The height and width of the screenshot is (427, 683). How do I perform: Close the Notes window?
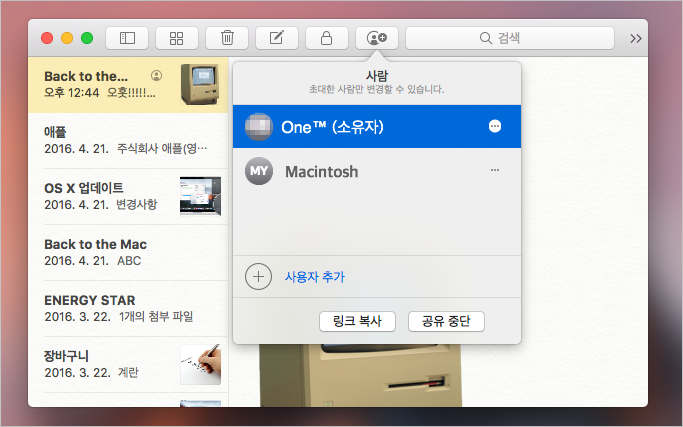(47, 38)
